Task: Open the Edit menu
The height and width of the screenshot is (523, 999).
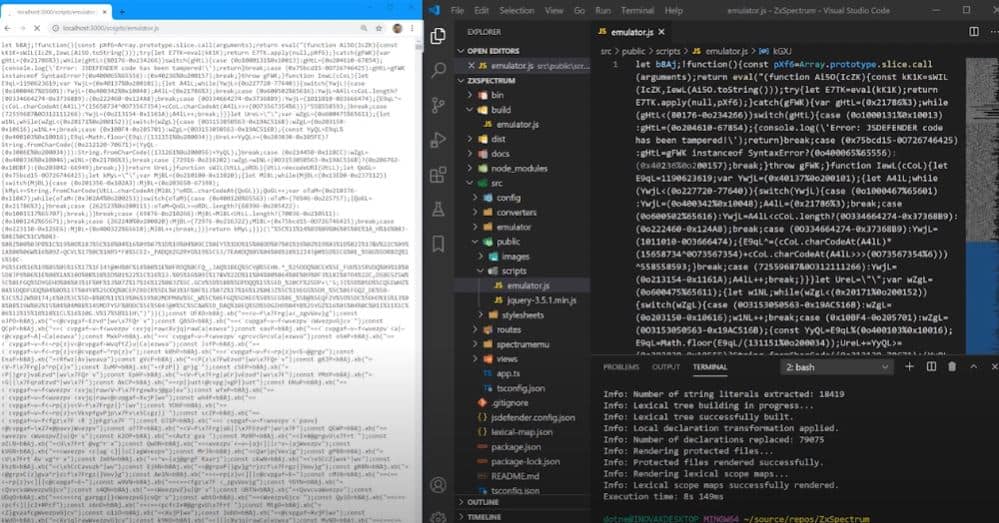Action: (482, 11)
